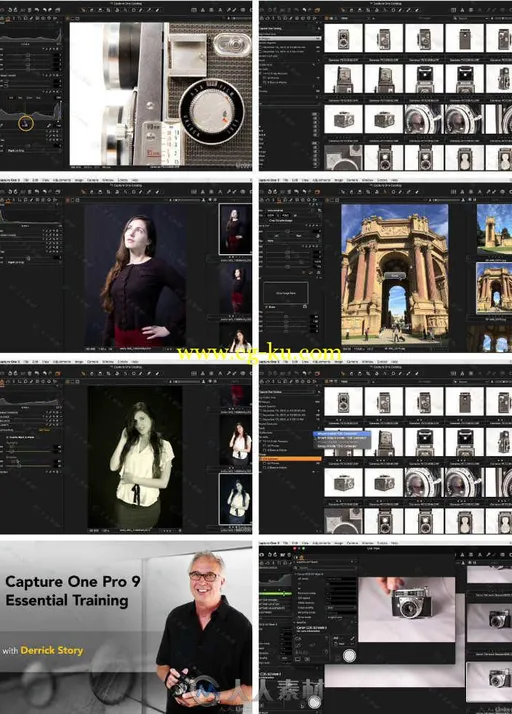Select the arrow Select tool in palace window
This screenshot has width=512, height=714.
click(343, 192)
